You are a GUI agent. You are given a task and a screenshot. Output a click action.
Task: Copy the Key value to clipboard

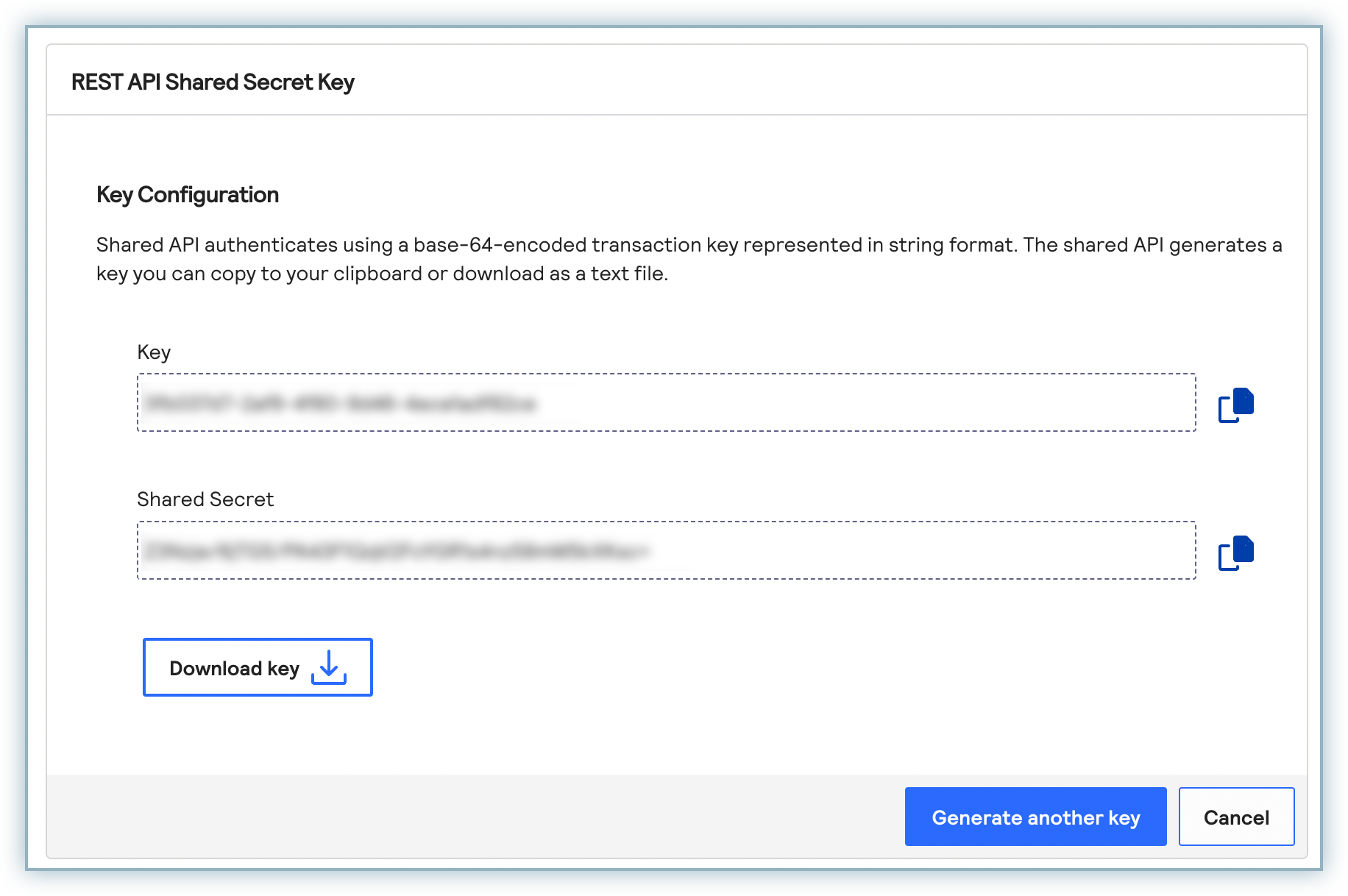1235,405
